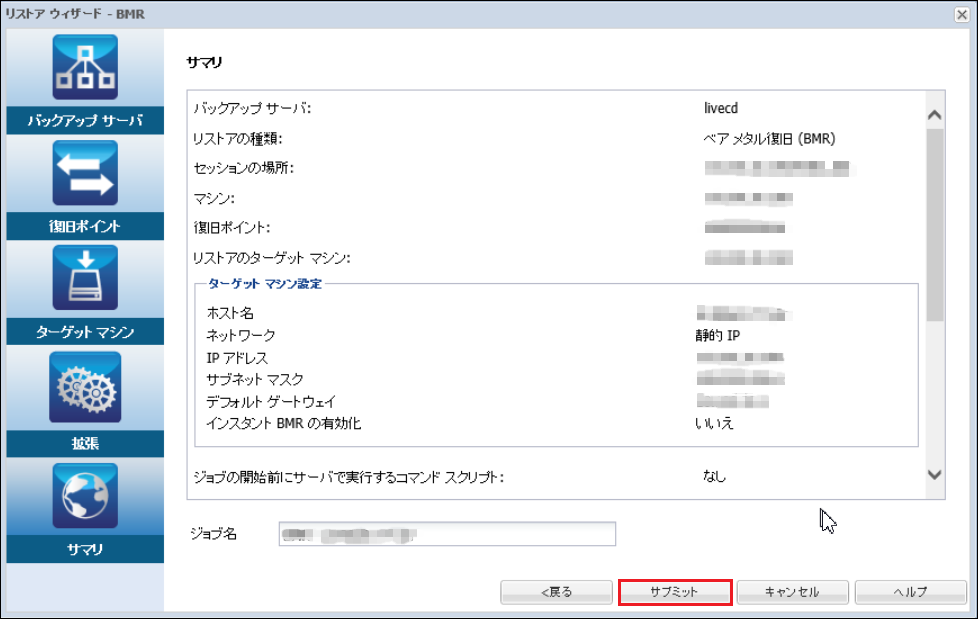Select the livecd backup server value
The height and width of the screenshot is (619, 978).
click(x=721, y=108)
